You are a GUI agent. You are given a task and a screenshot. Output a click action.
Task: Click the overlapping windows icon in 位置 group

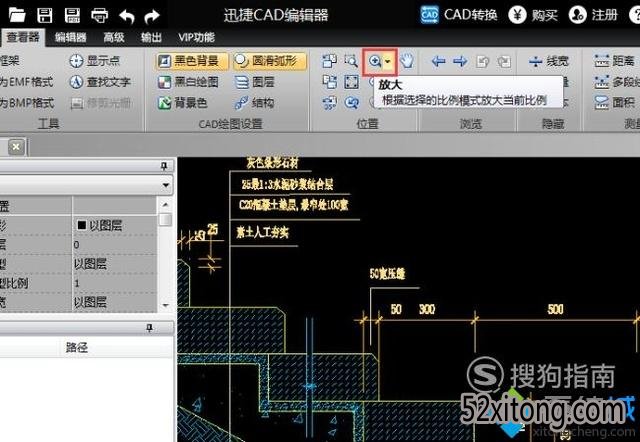[x=329, y=61]
